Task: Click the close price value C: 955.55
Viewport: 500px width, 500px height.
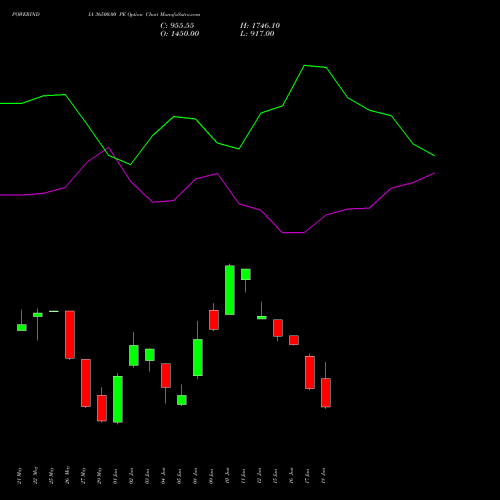Action: [177, 26]
